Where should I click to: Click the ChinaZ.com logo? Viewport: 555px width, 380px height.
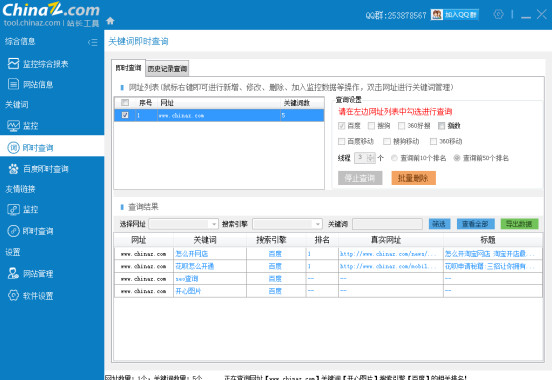(x=51, y=10)
